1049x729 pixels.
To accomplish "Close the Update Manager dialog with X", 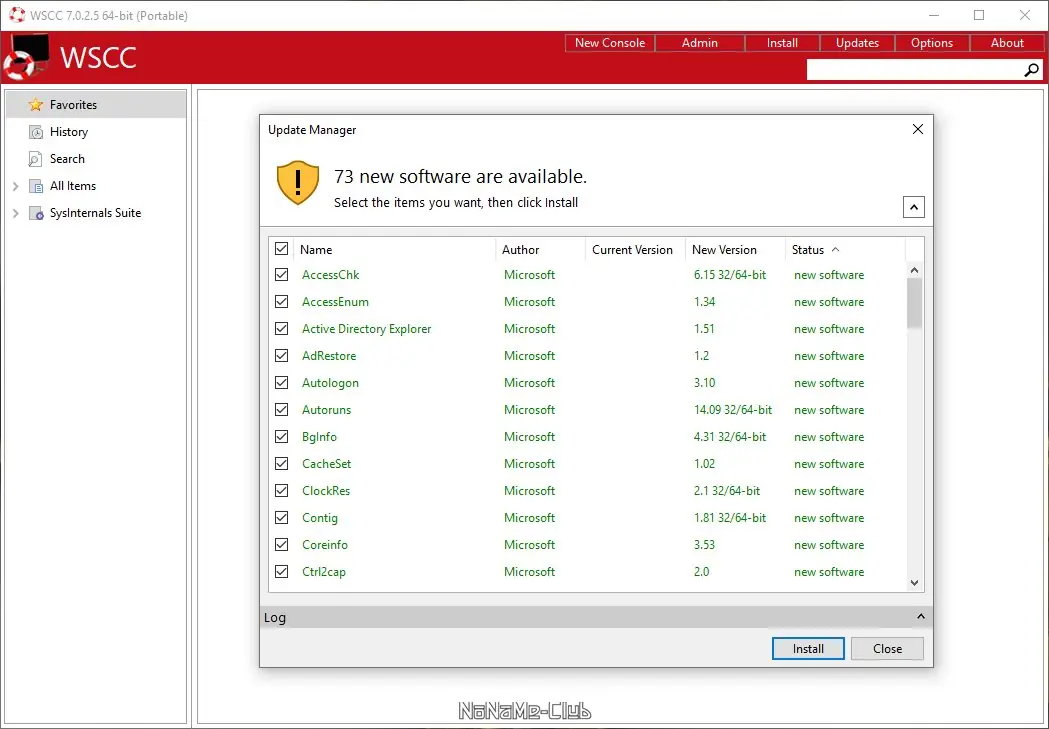I will [918, 129].
